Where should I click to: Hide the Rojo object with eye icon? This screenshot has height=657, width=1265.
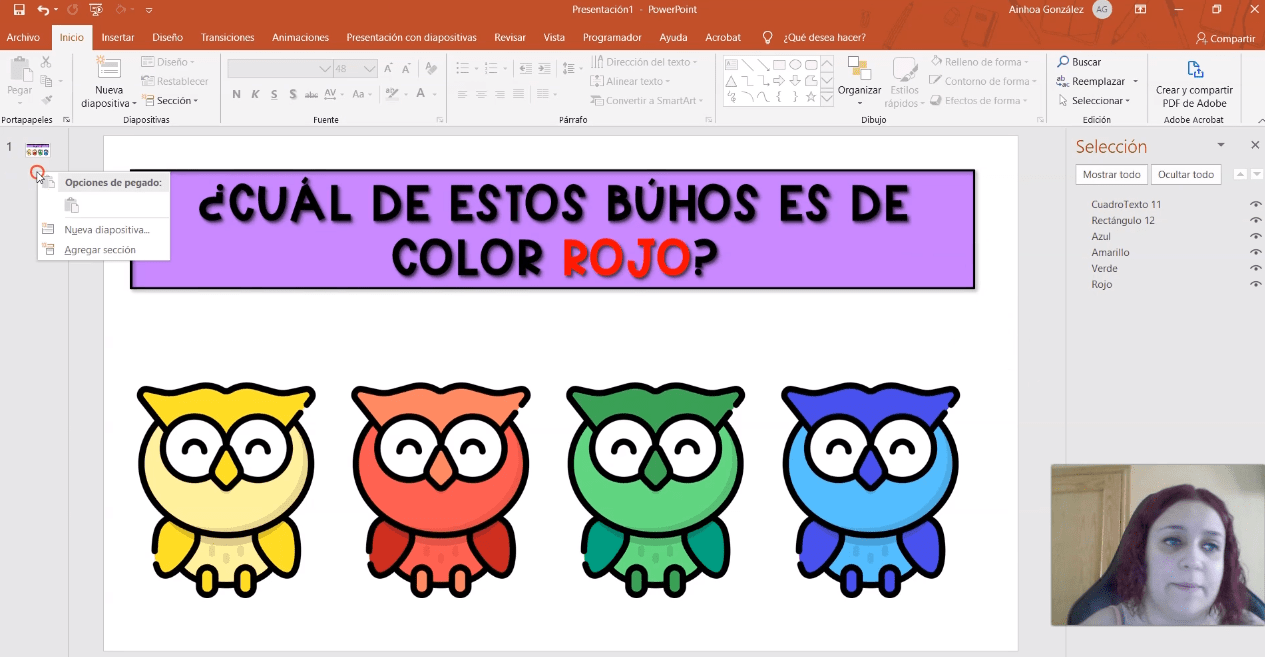(x=1255, y=285)
